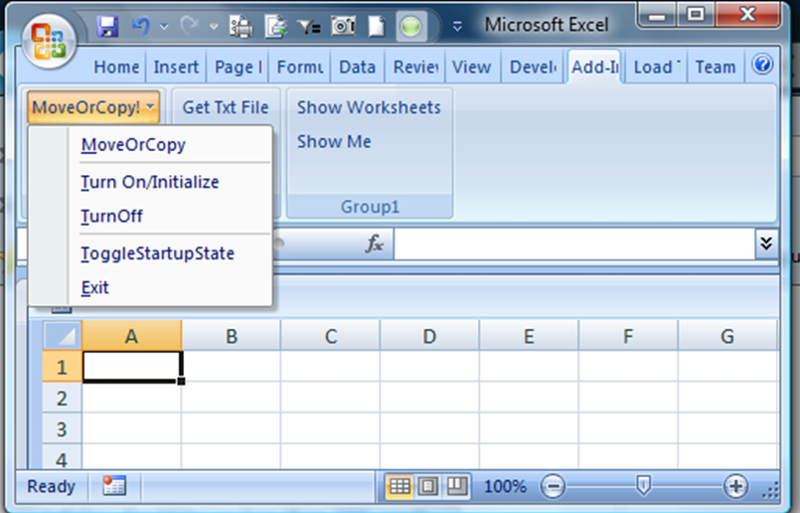Switch to the Review tab
This screenshot has height=513, width=800.
point(416,67)
